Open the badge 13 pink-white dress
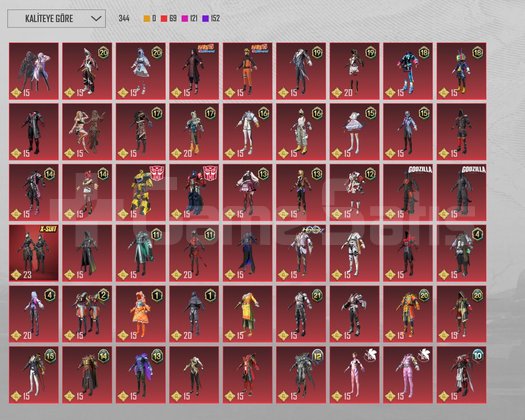525x420 pixels. coord(247,192)
